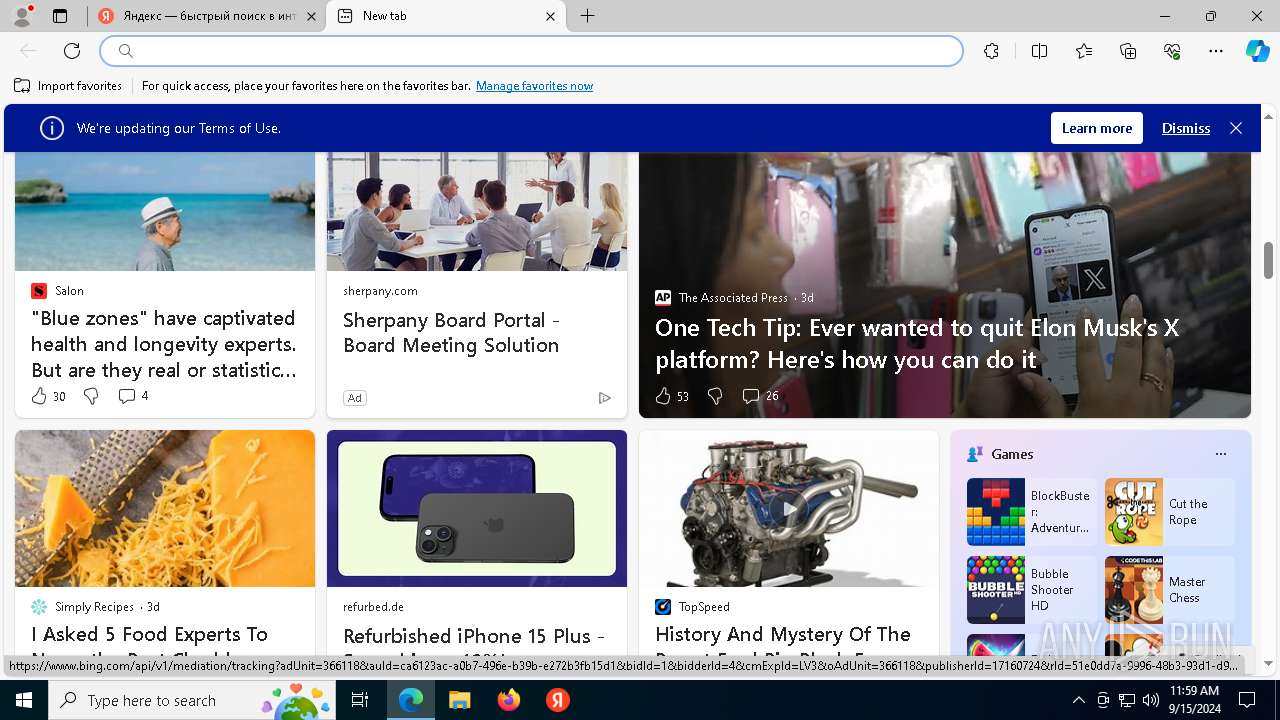
Task: Click The Associated Press source label
Action: pos(733,298)
